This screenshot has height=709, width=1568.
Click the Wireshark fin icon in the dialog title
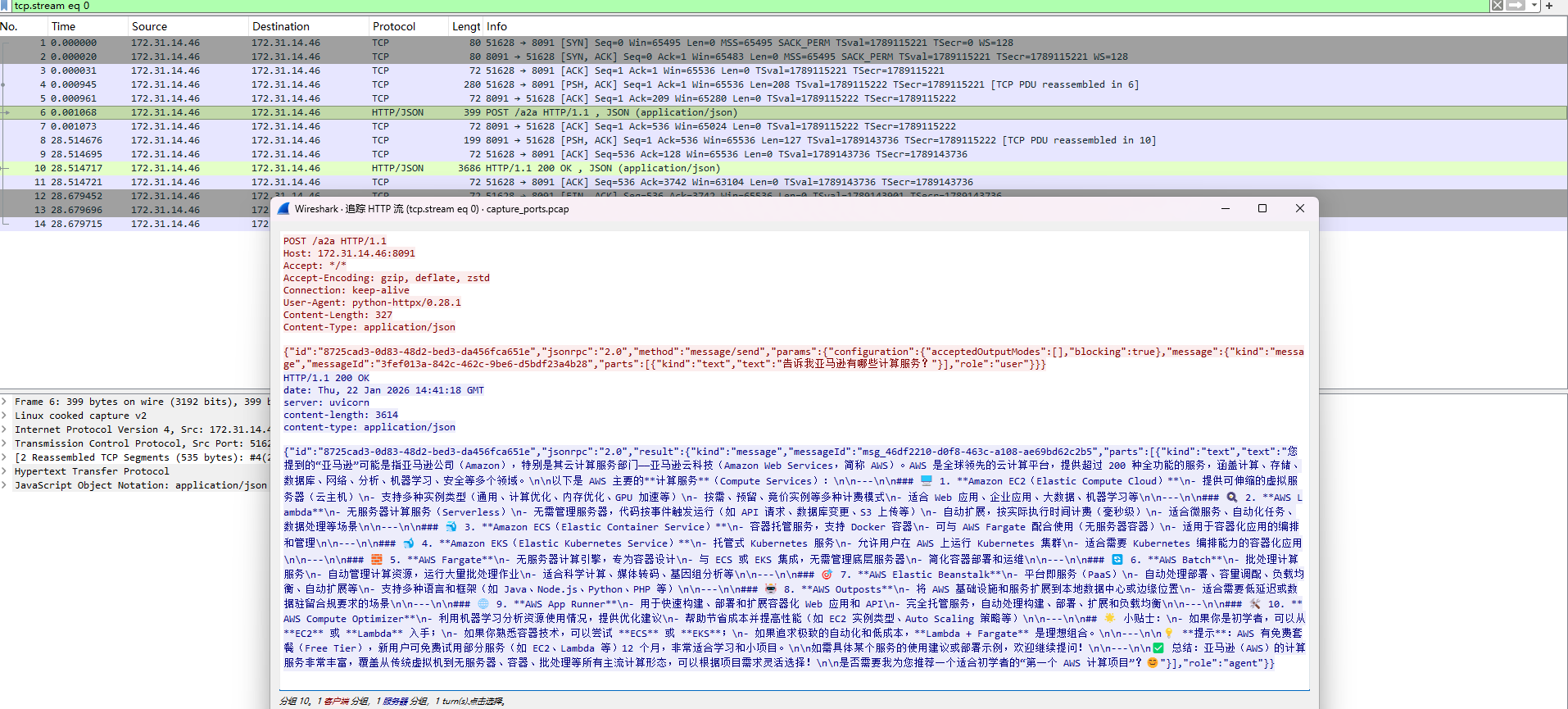[283, 209]
